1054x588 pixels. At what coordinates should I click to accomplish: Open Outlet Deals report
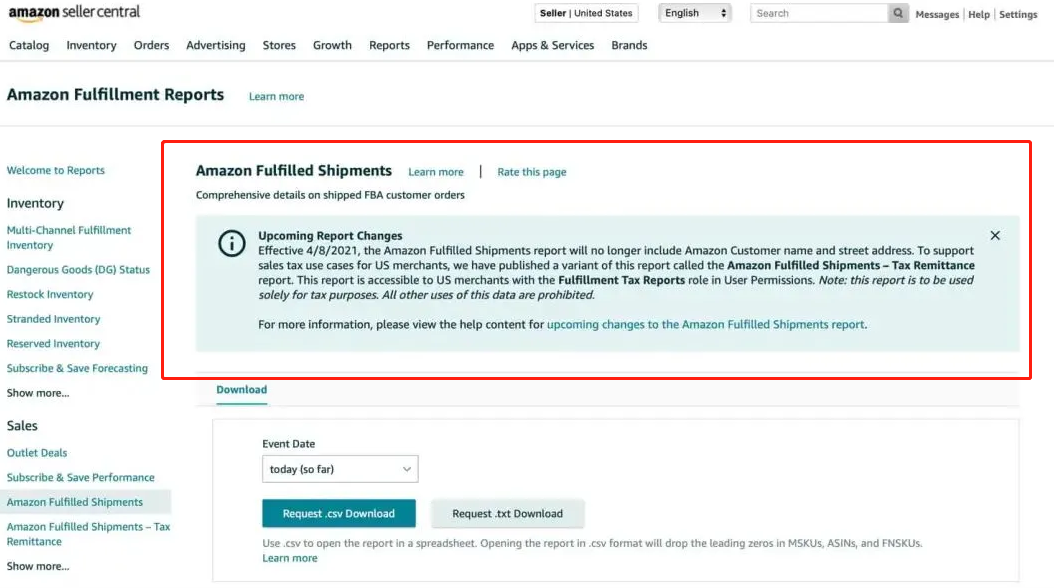coord(37,453)
